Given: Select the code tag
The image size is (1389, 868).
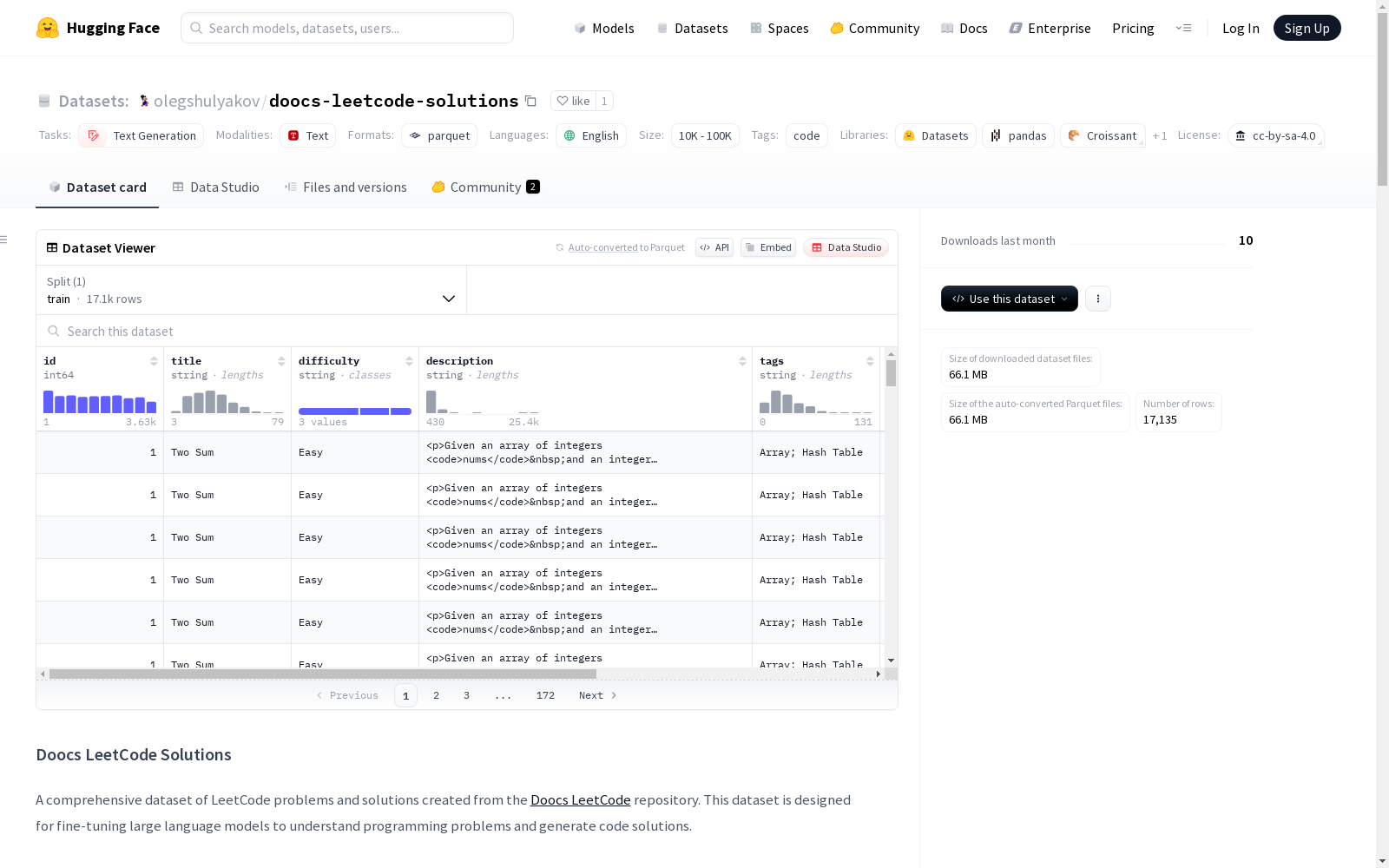Looking at the screenshot, I should coord(806,135).
